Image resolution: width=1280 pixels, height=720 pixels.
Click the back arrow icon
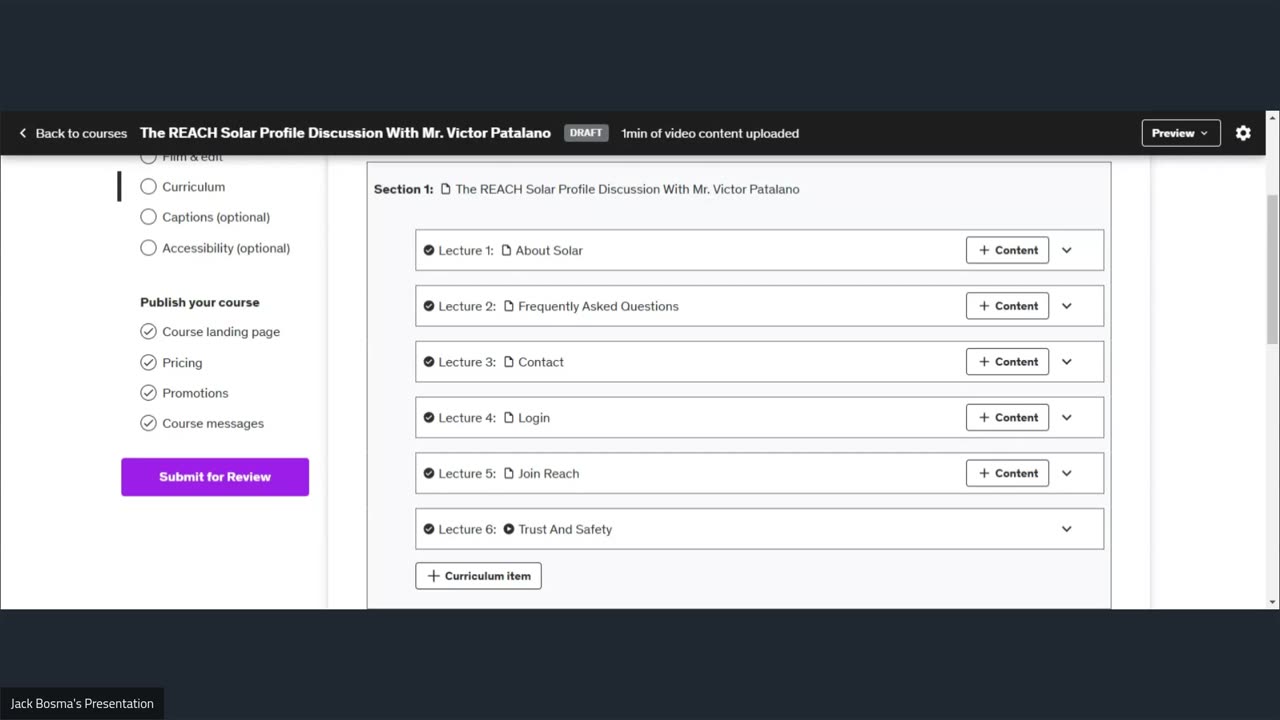tap(23, 133)
